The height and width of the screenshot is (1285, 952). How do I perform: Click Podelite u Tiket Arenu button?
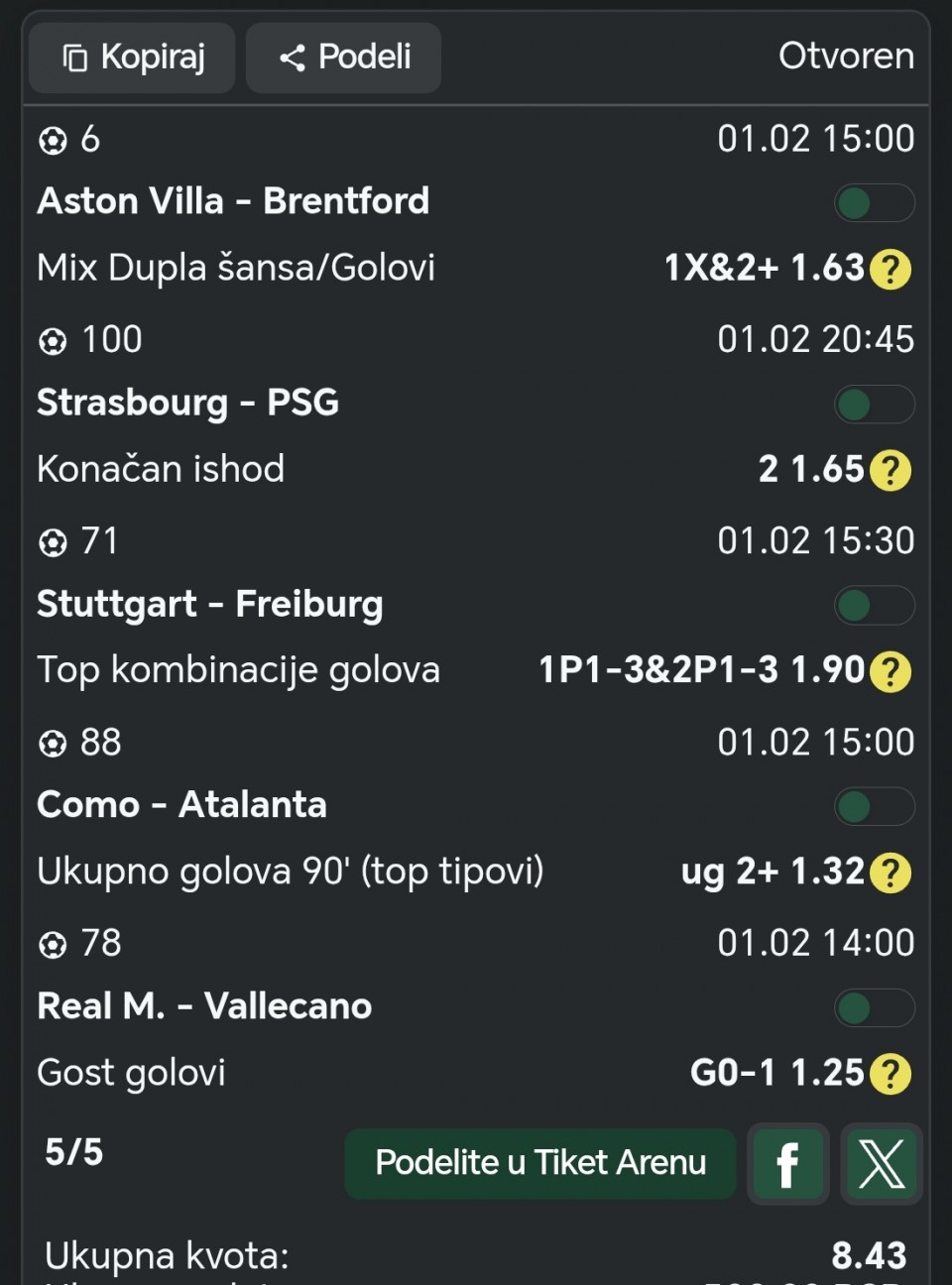click(540, 1163)
